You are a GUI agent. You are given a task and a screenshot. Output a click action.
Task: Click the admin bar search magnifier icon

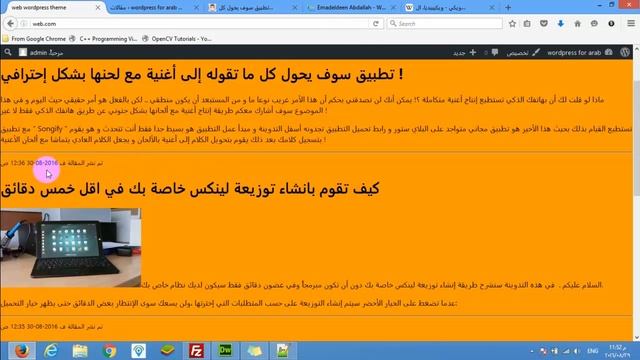tap(8, 52)
